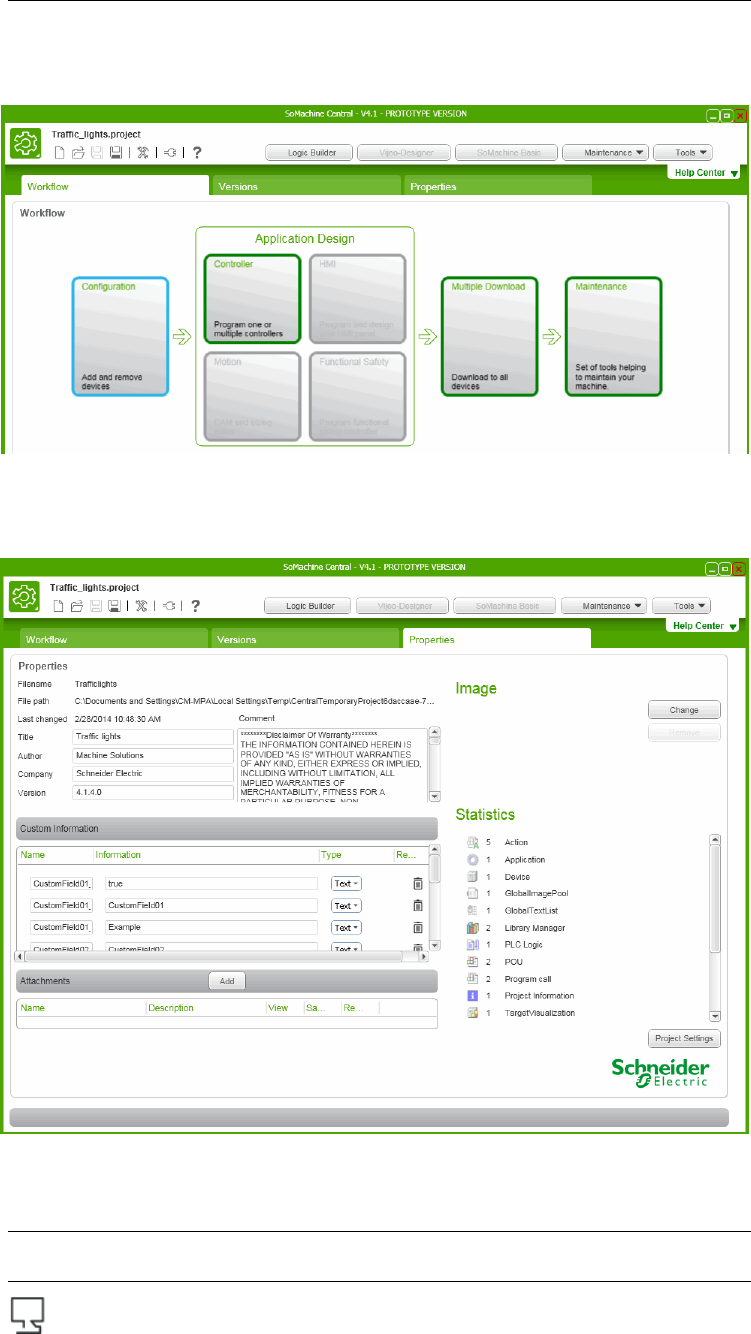Select the active Properties tab in the Properties window

tap(497, 638)
